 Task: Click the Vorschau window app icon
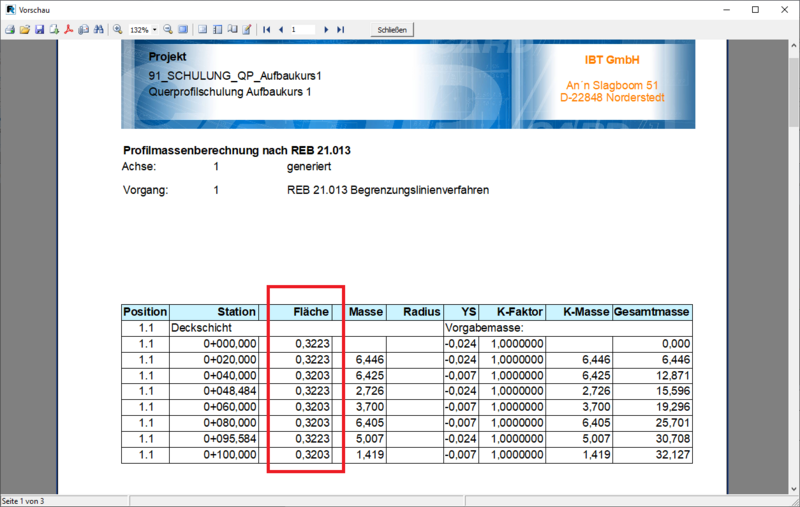click(x=10, y=10)
